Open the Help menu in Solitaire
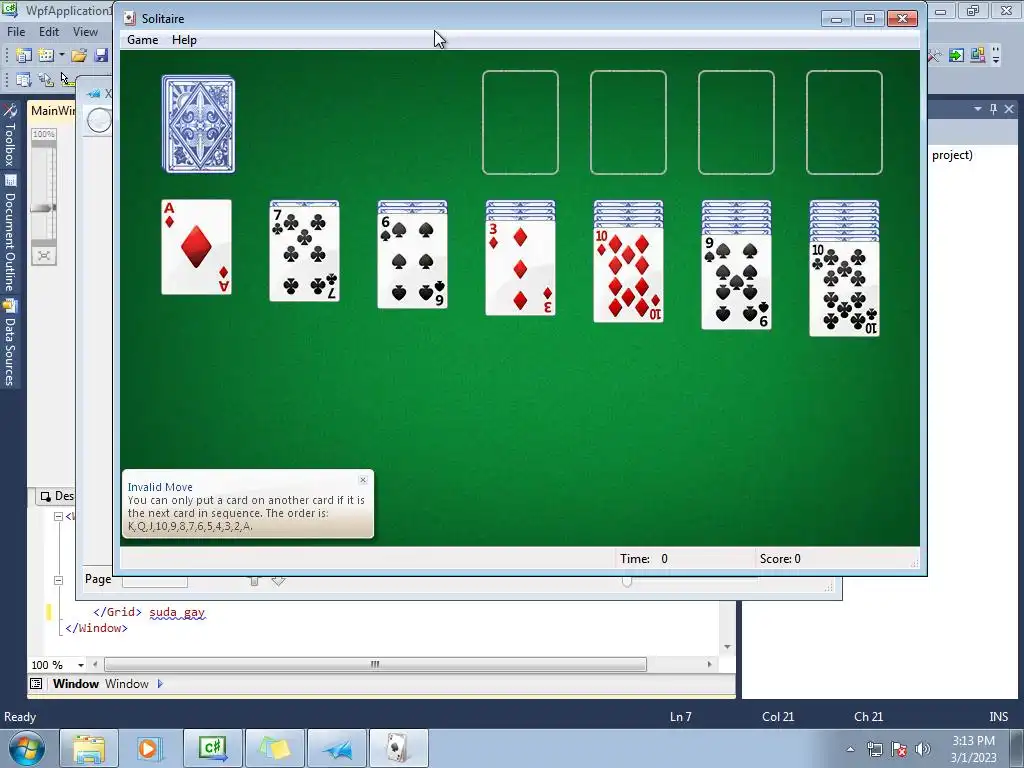The width and height of the screenshot is (1024, 768). (184, 40)
